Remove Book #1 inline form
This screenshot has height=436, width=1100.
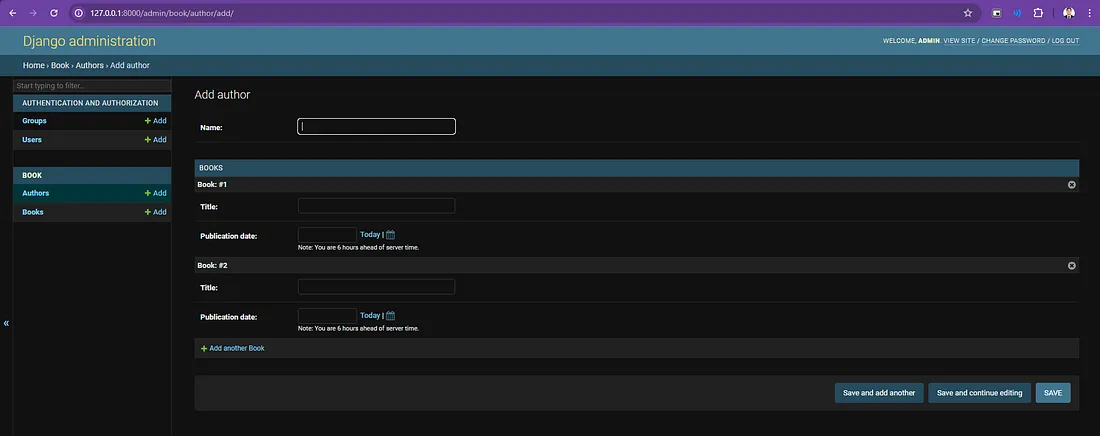click(x=1071, y=185)
